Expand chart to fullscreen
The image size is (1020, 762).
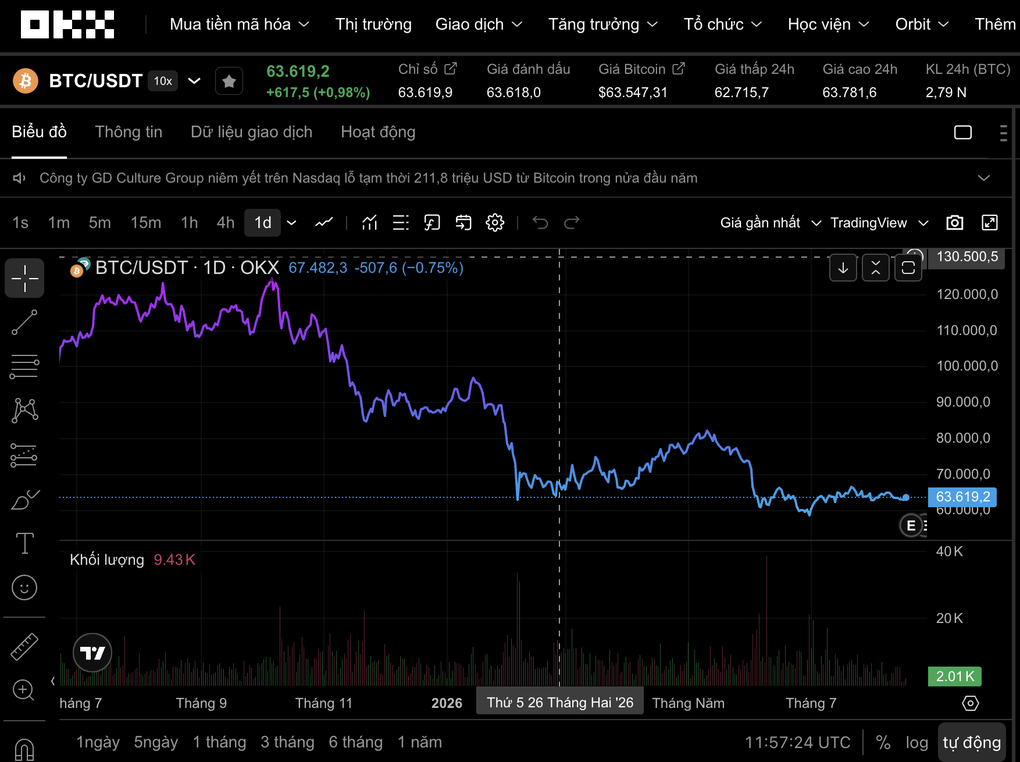(989, 223)
